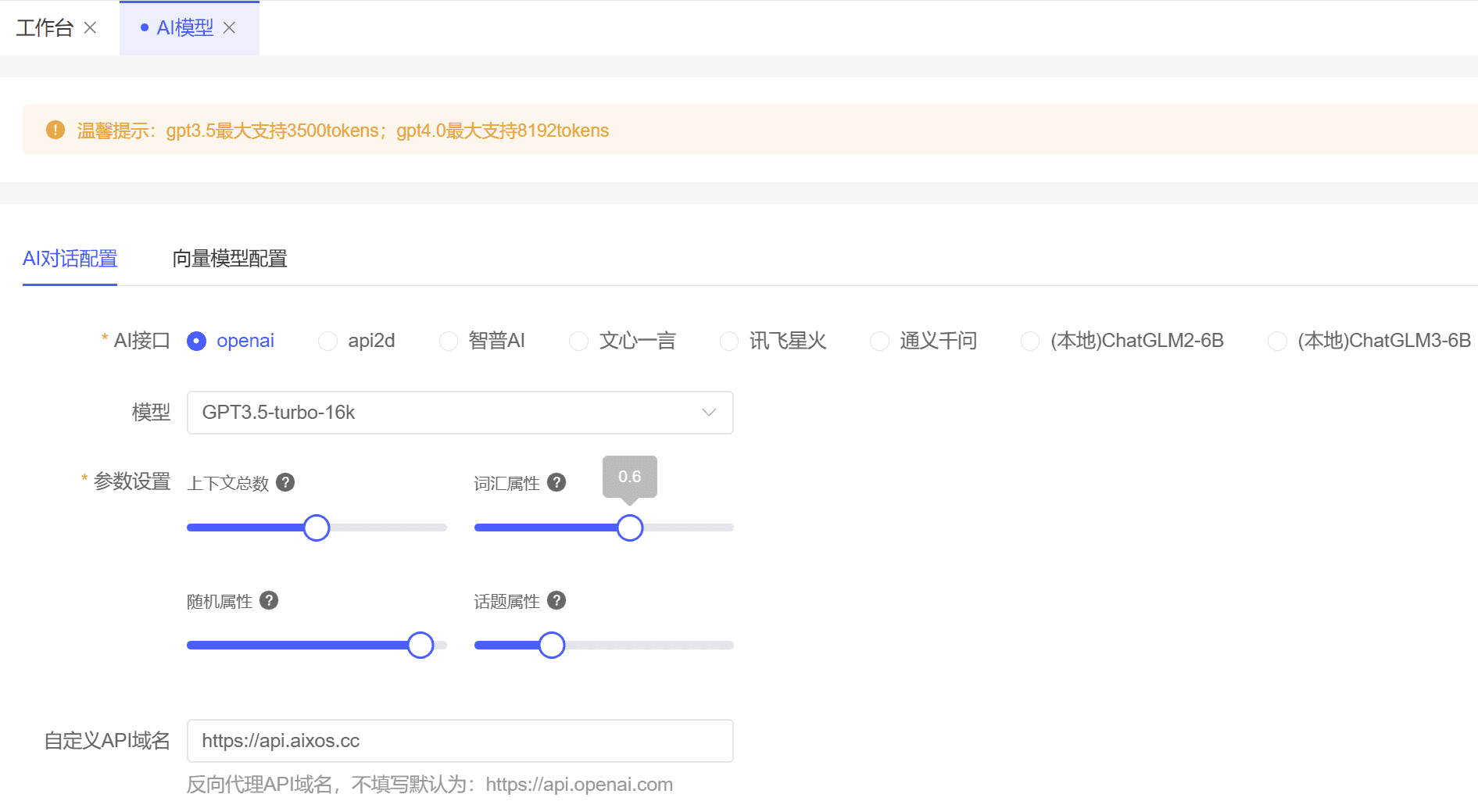The width and height of the screenshot is (1478, 812).
Task: Click the 0.6 slider tooltip
Action: 630,477
